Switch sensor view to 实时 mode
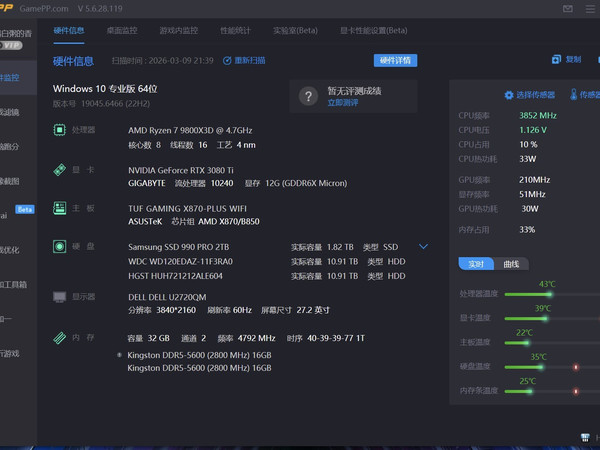600x450 pixels. pos(476,264)
